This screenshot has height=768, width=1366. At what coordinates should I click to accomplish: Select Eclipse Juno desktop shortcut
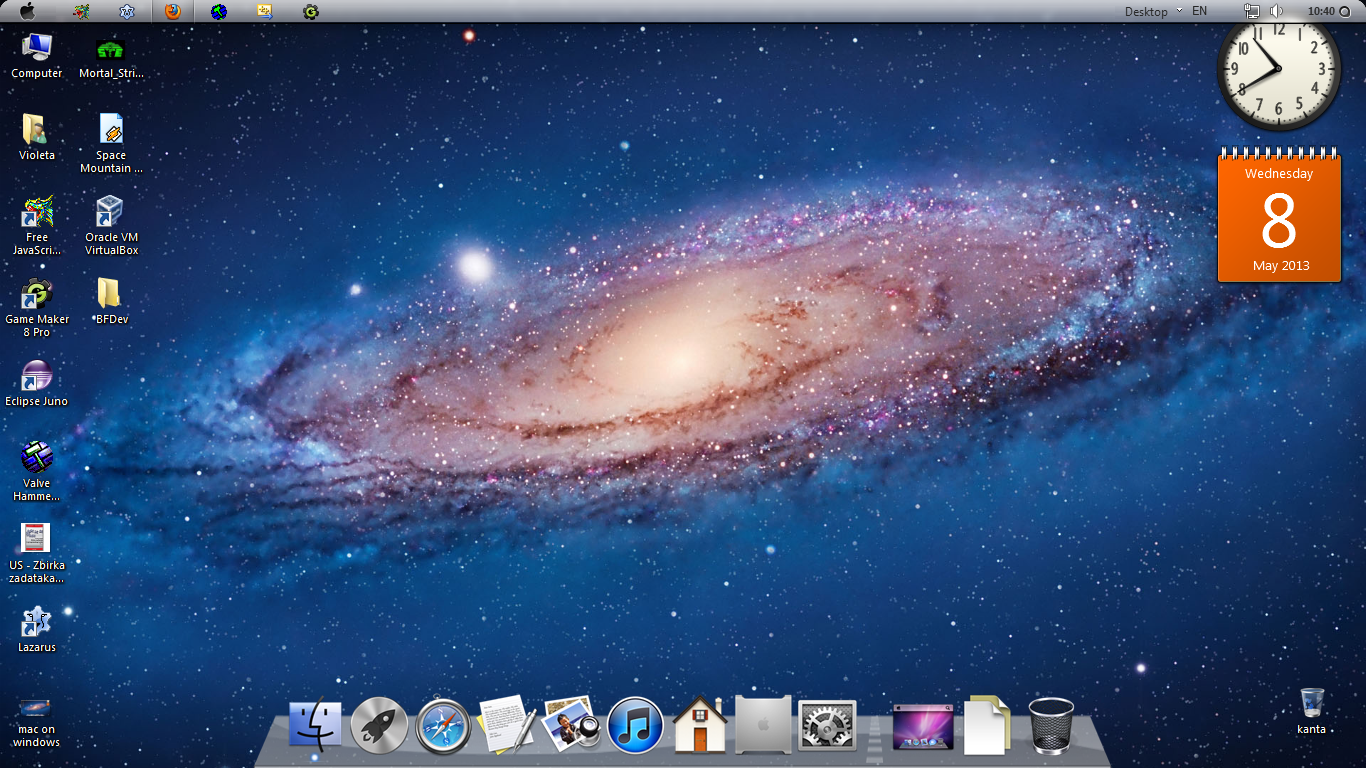pos(37,382)
